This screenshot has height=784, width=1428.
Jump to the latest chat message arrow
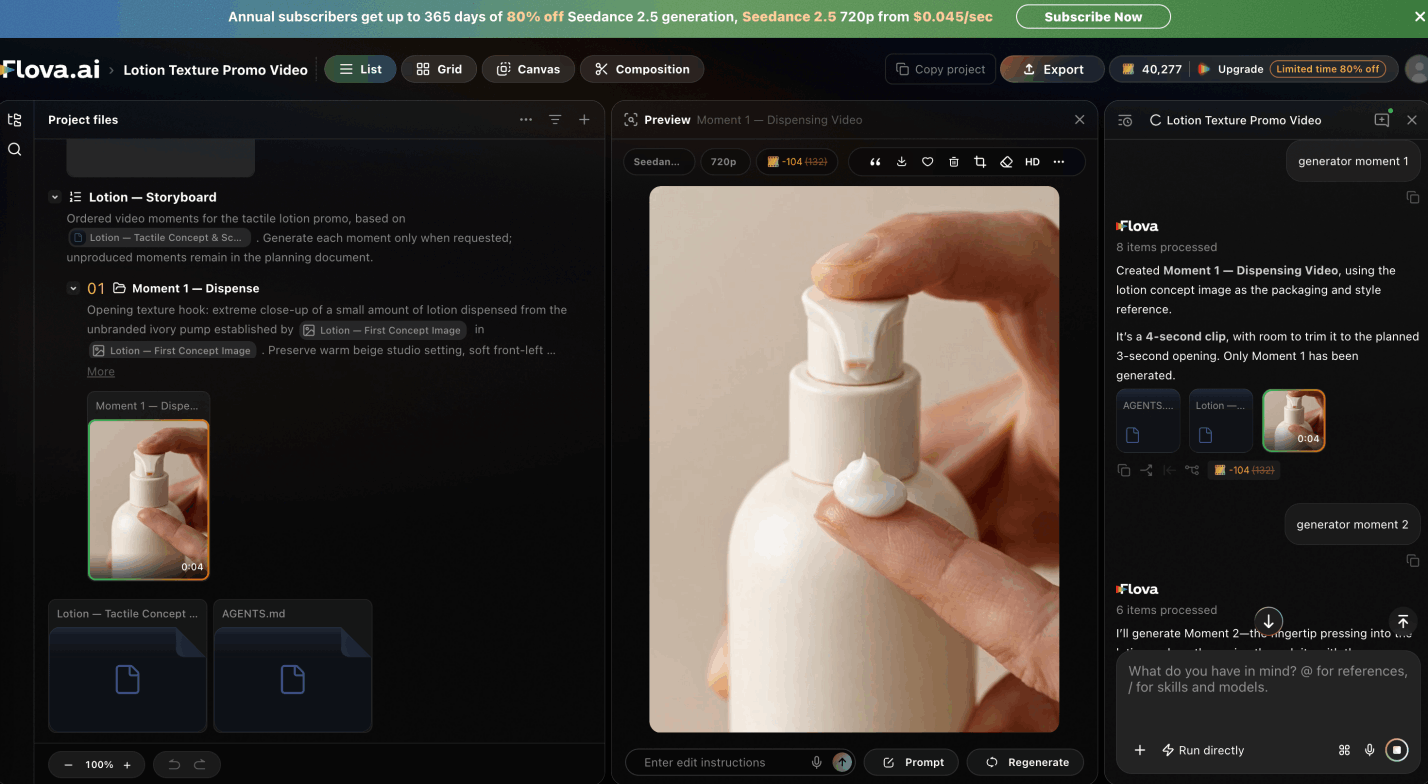[1268, 621]
